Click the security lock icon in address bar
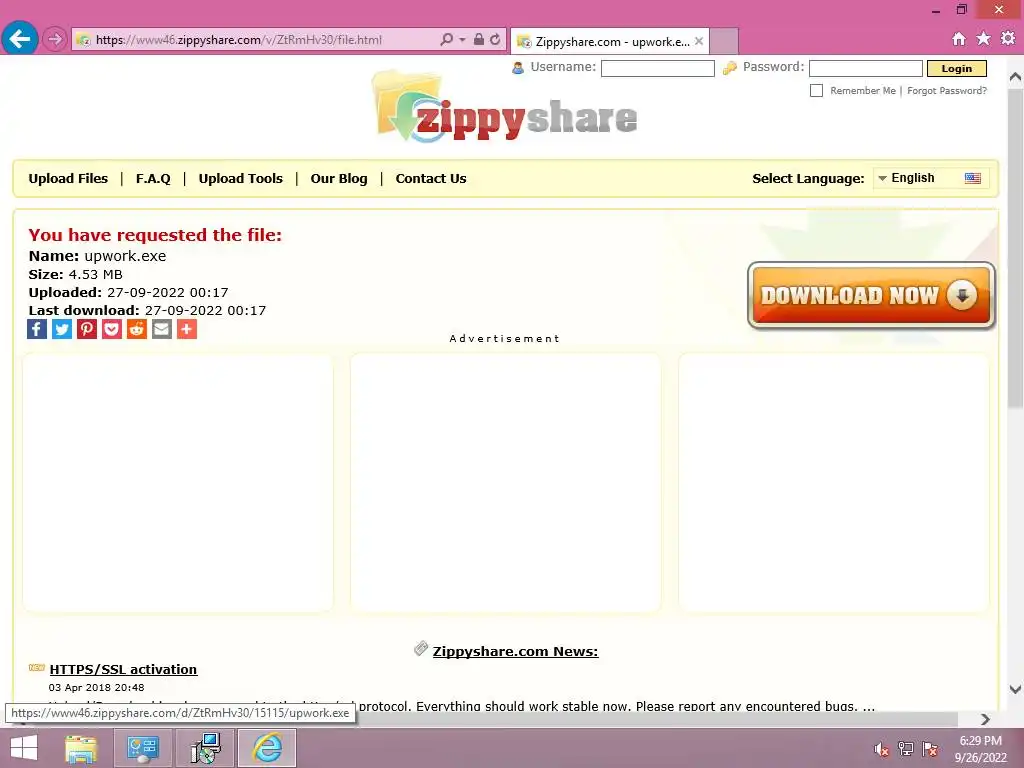Image resolution: width=1024 pixels, height=768 pixels. pos(479,39)
